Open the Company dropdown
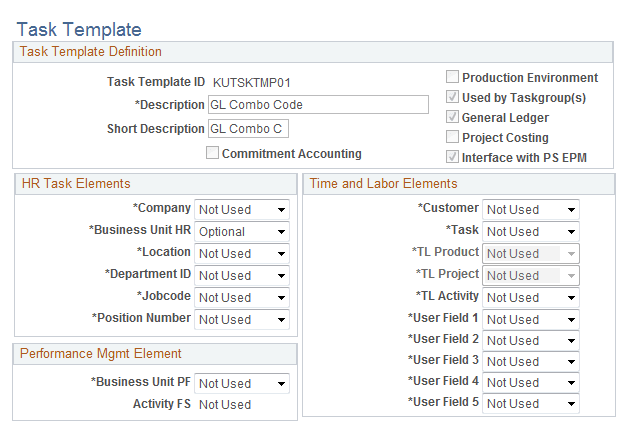Image resolution: width=635 pixels, height=421 pixels. point(242,210)
